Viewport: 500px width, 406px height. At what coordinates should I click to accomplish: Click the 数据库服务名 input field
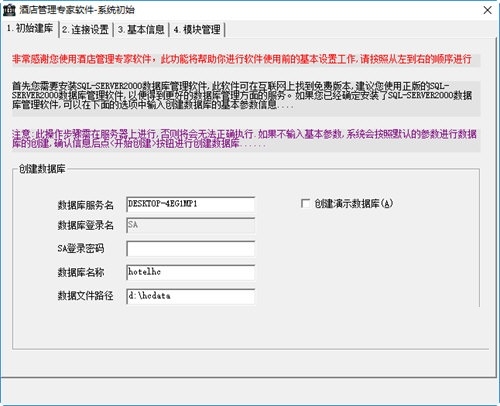(191, 204)
